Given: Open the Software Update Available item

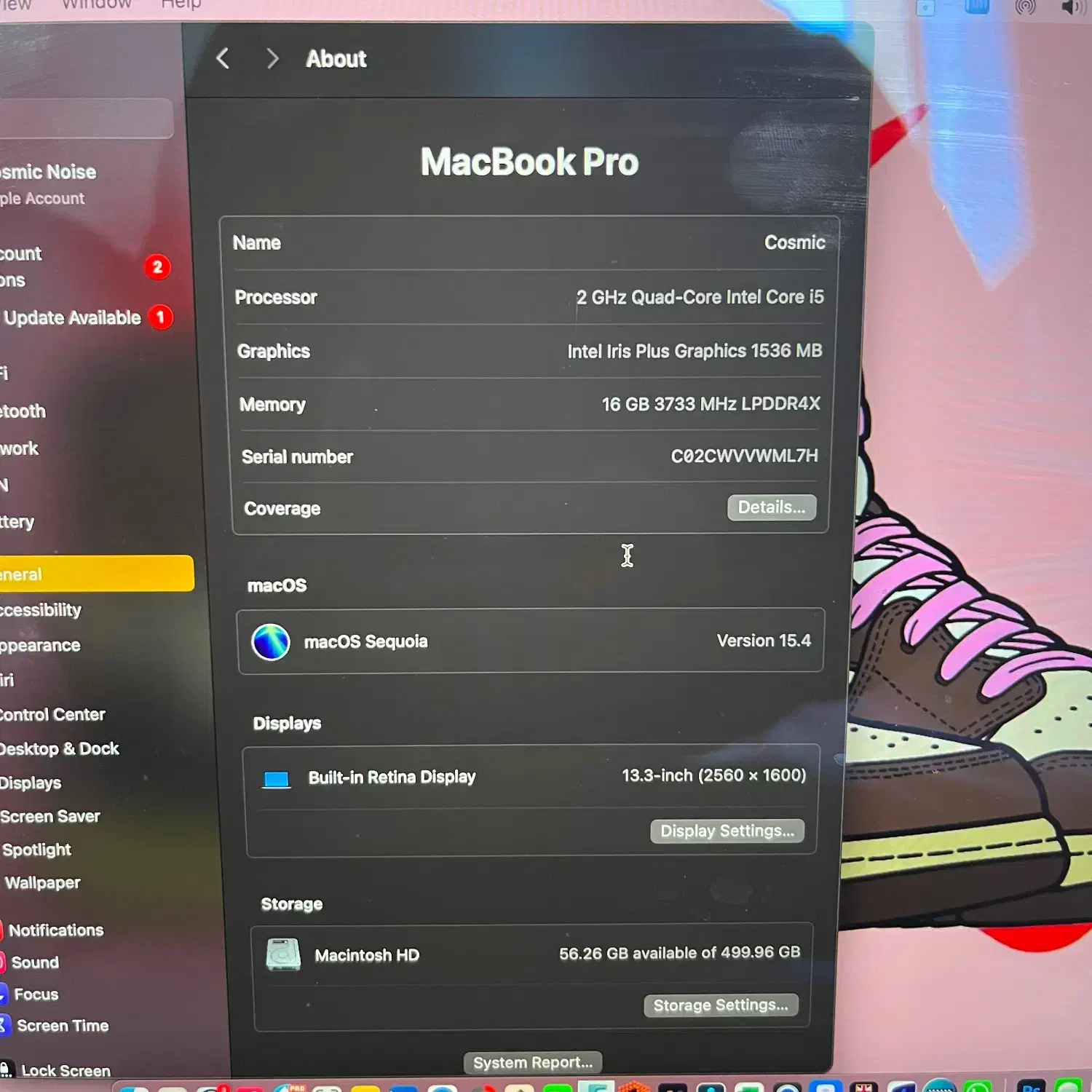Looking at the screenshot, I should (73, 317).
